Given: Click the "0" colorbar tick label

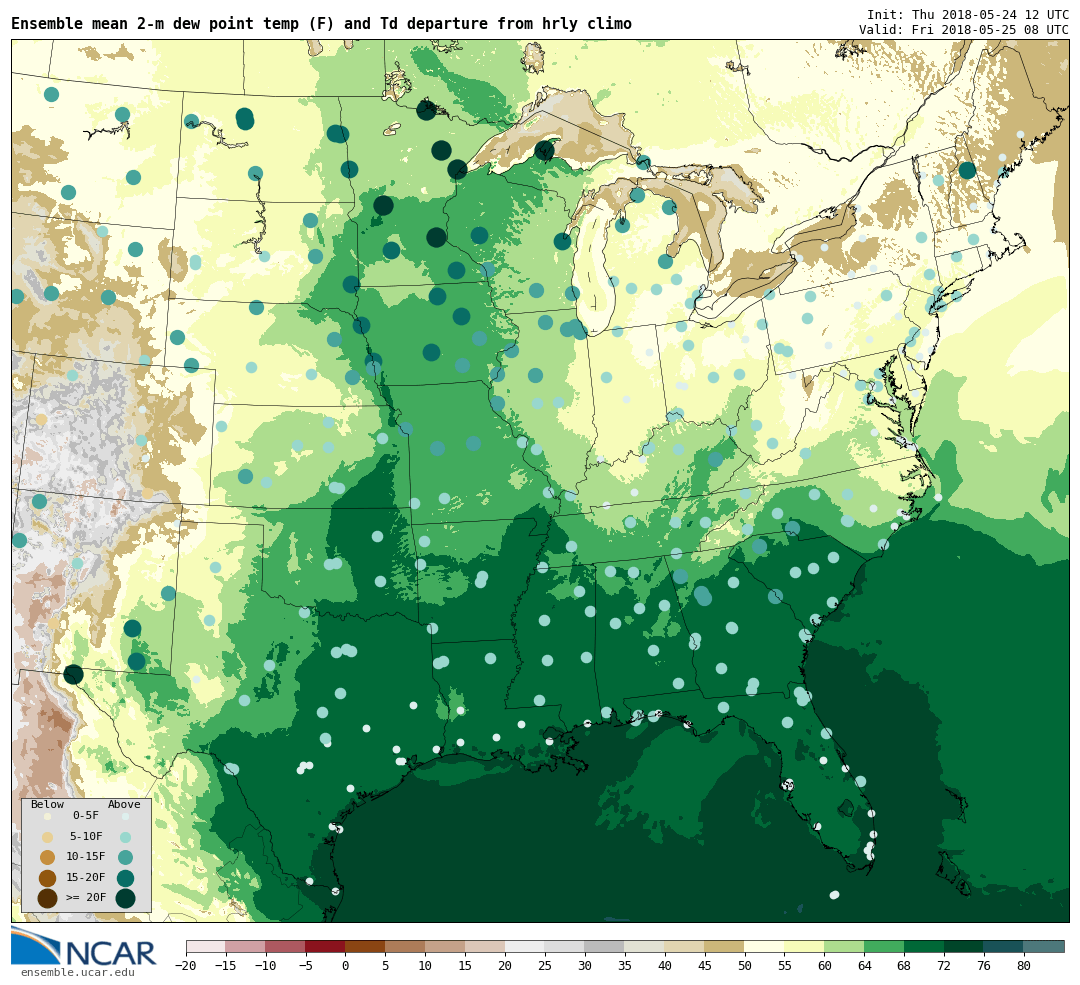Looking at the screenshot, I should tap(346, 966).
